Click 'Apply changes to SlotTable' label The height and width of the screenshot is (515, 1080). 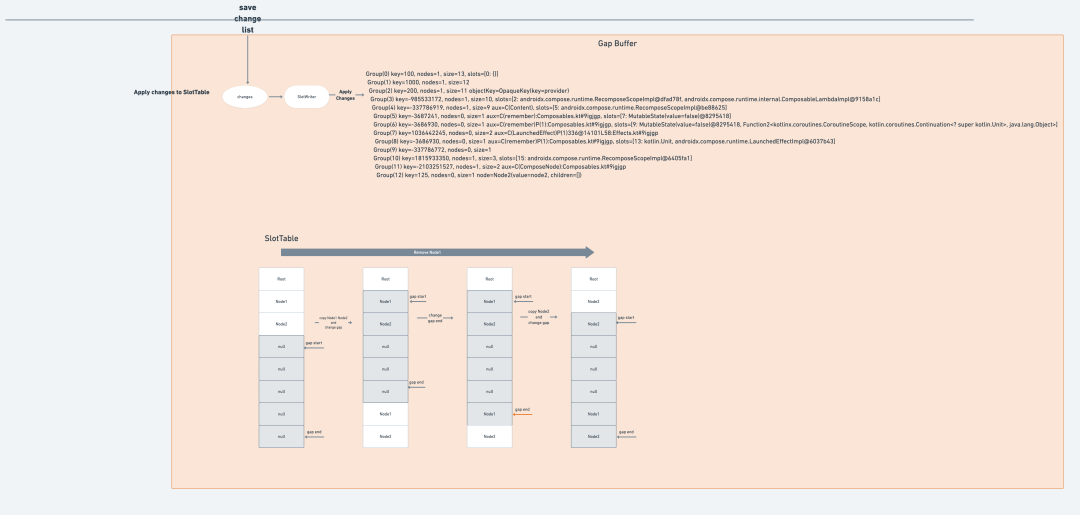point(172,92)
